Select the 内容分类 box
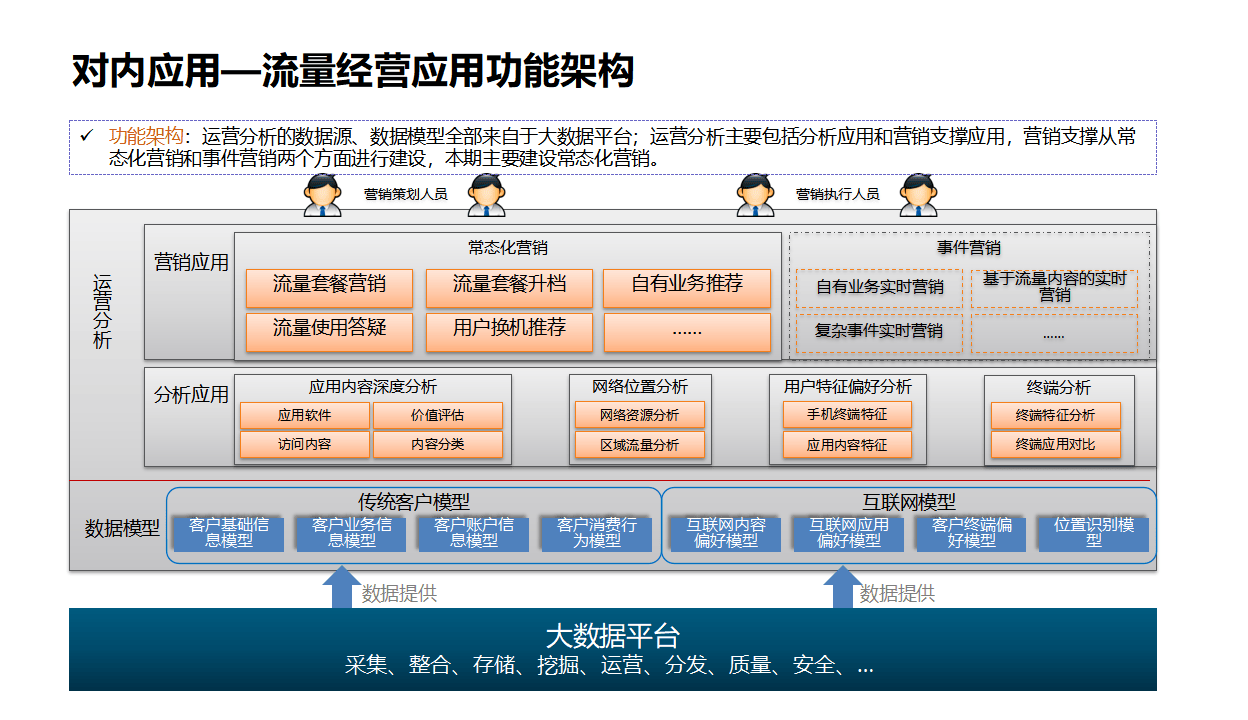Image resolution: width=1248 pixels, height=720 pixels. coord(438,445)
